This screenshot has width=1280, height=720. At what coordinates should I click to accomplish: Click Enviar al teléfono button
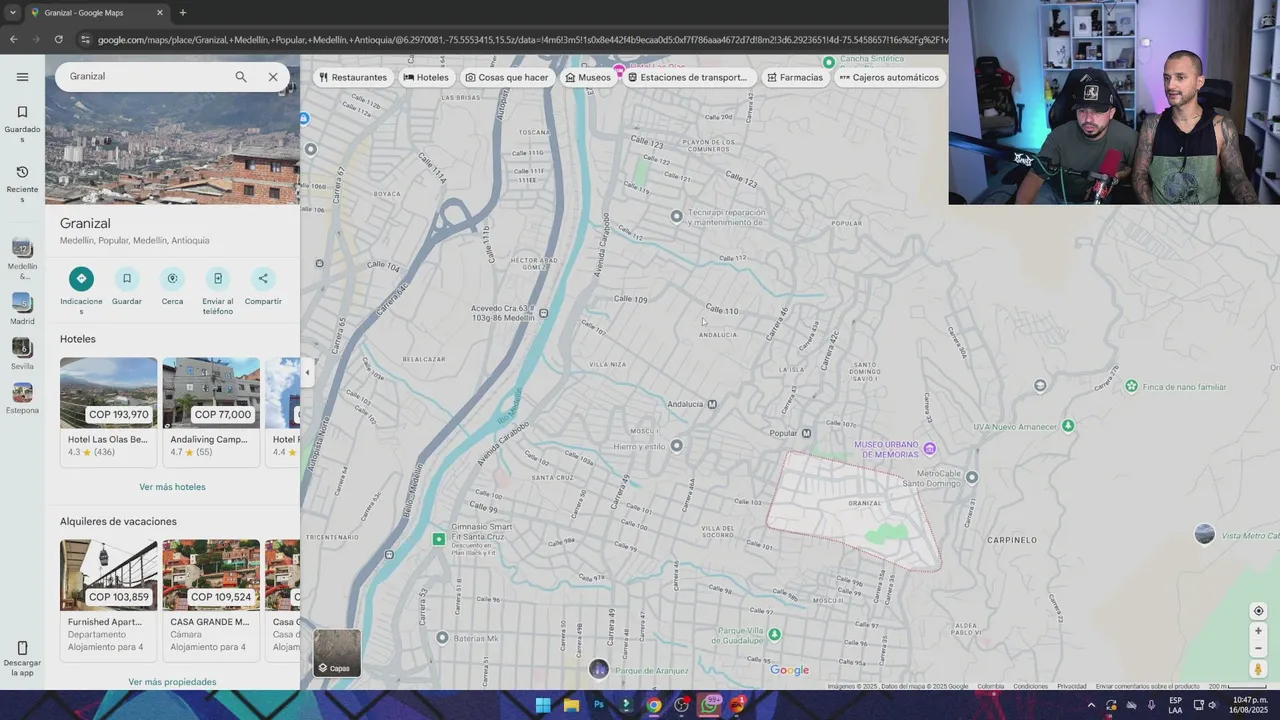pyautogui.click(x=217, y=290)
